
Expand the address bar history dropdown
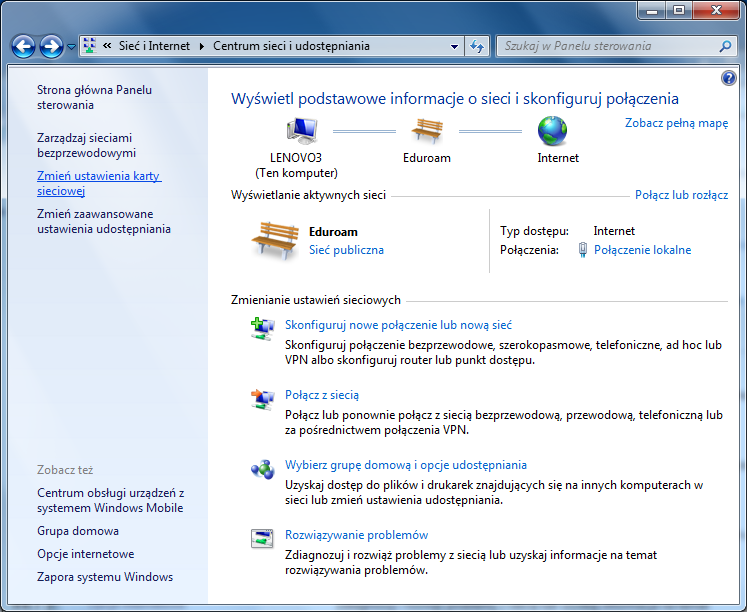coord(455,46)
